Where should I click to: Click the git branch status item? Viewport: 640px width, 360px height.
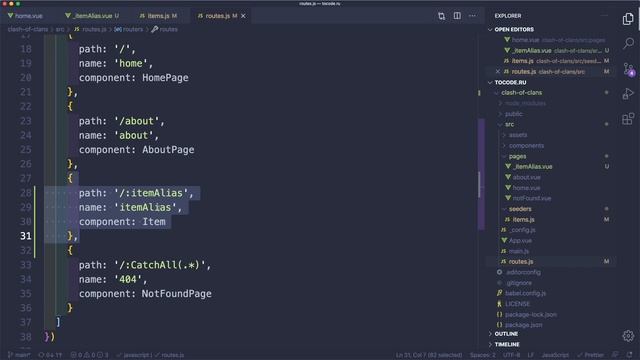(x=19, y=355)
